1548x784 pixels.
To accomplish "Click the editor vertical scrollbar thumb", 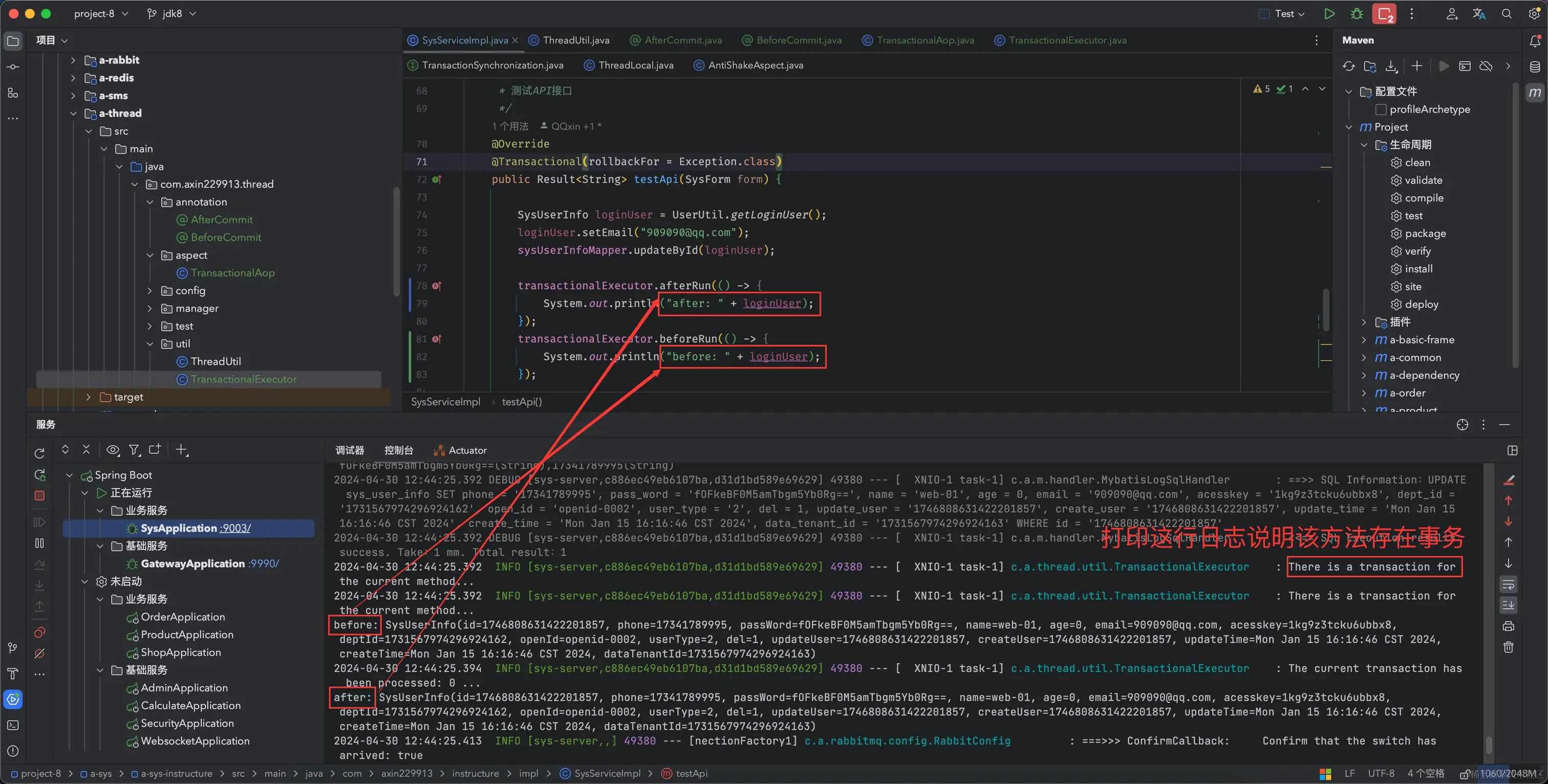I will pos(1326,310).
